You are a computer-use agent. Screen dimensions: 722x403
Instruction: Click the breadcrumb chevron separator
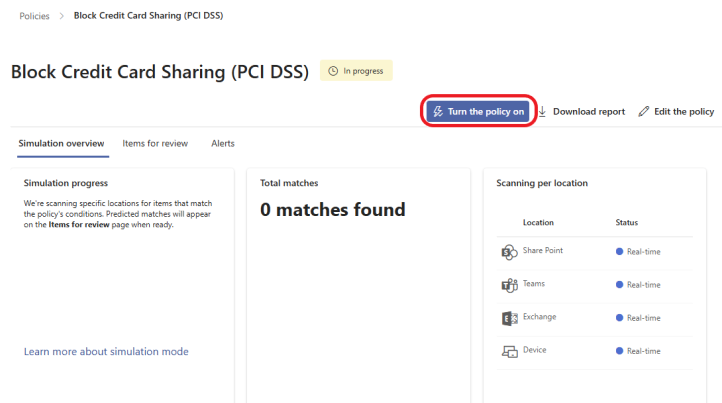click(x=62, y=16)
